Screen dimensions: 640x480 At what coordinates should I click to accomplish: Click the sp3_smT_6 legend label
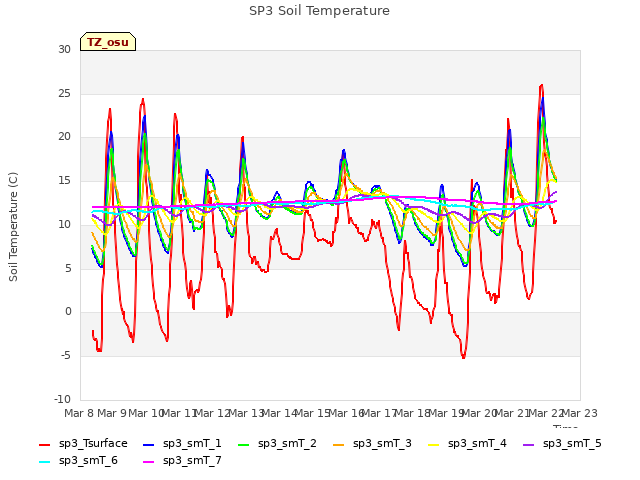click(x=88, y=460)
